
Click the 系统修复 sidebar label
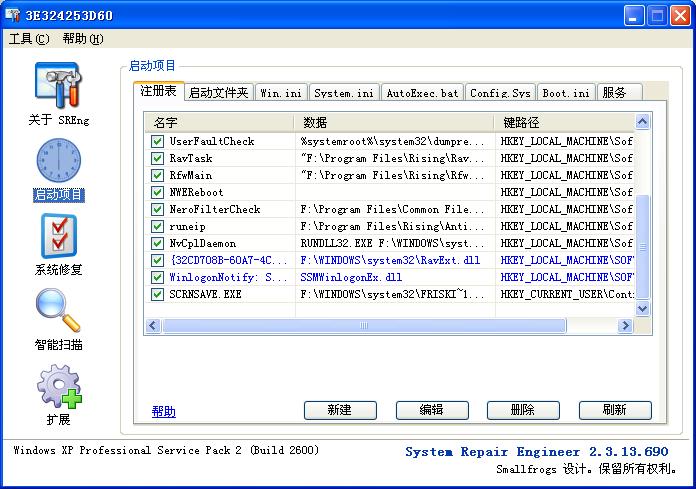click(x=59, y=270)
